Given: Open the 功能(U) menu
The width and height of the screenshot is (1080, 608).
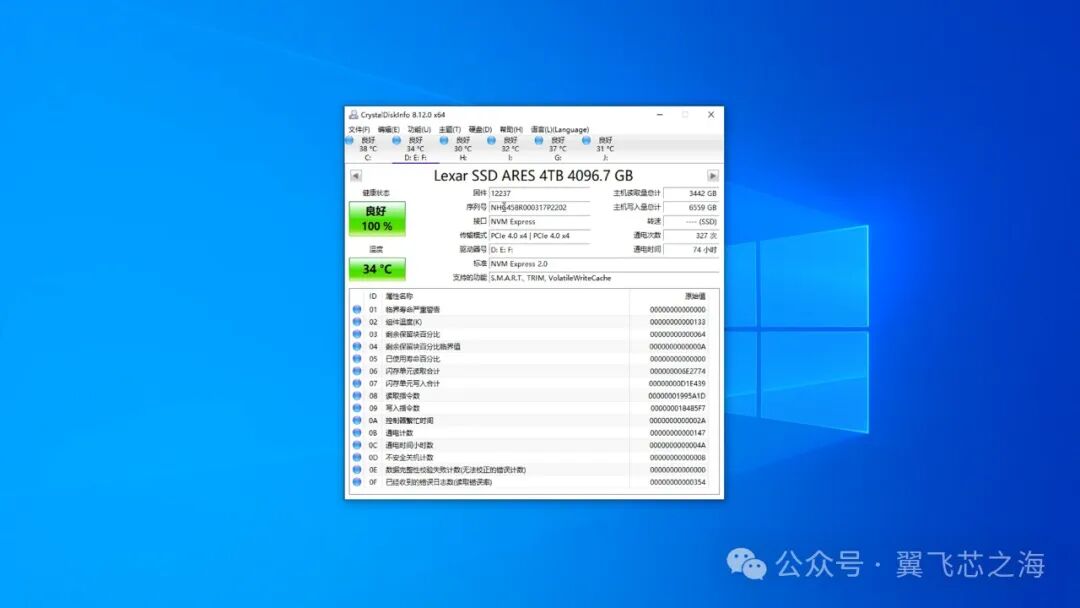Looking at the screenshot, I should click(419, 129).
